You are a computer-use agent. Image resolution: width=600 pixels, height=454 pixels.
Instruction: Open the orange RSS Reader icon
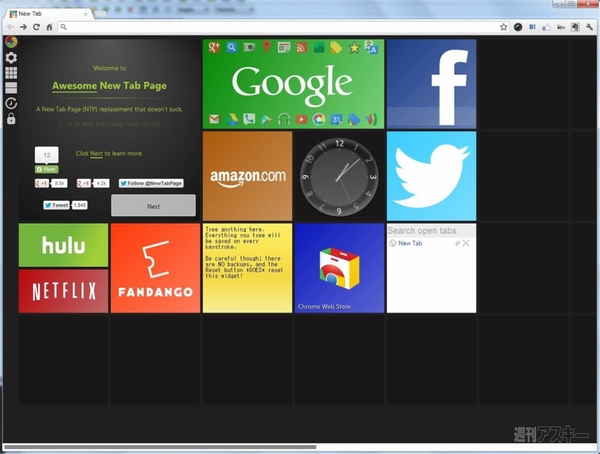click(x=302, y=47)
